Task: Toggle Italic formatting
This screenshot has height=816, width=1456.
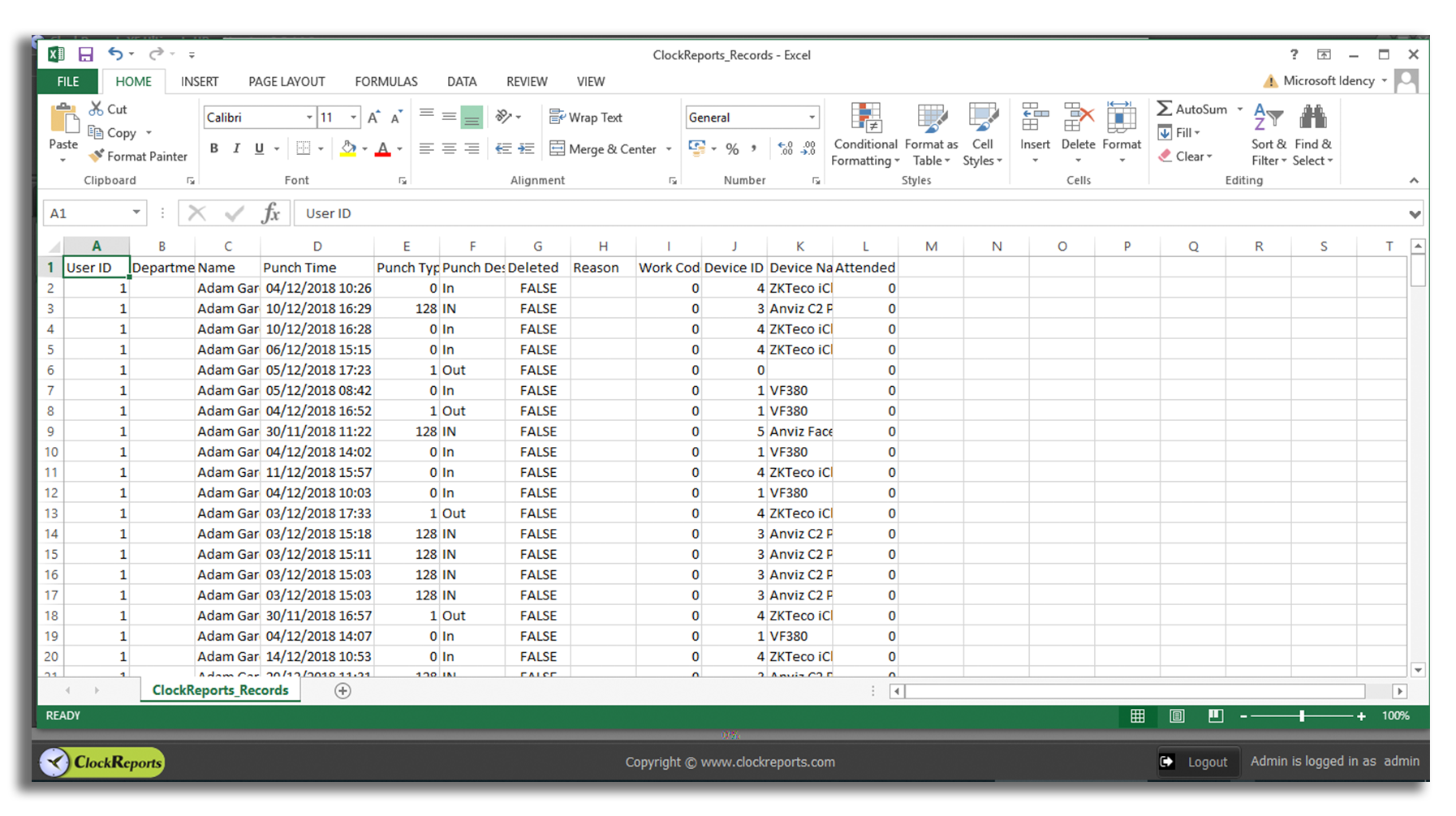Action: click(236, 148)
